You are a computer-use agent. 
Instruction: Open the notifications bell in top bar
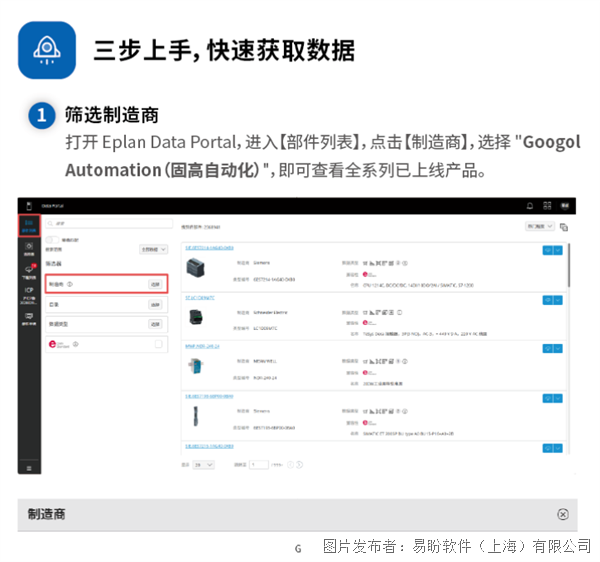pyautogui.click(x=530, y=206)
